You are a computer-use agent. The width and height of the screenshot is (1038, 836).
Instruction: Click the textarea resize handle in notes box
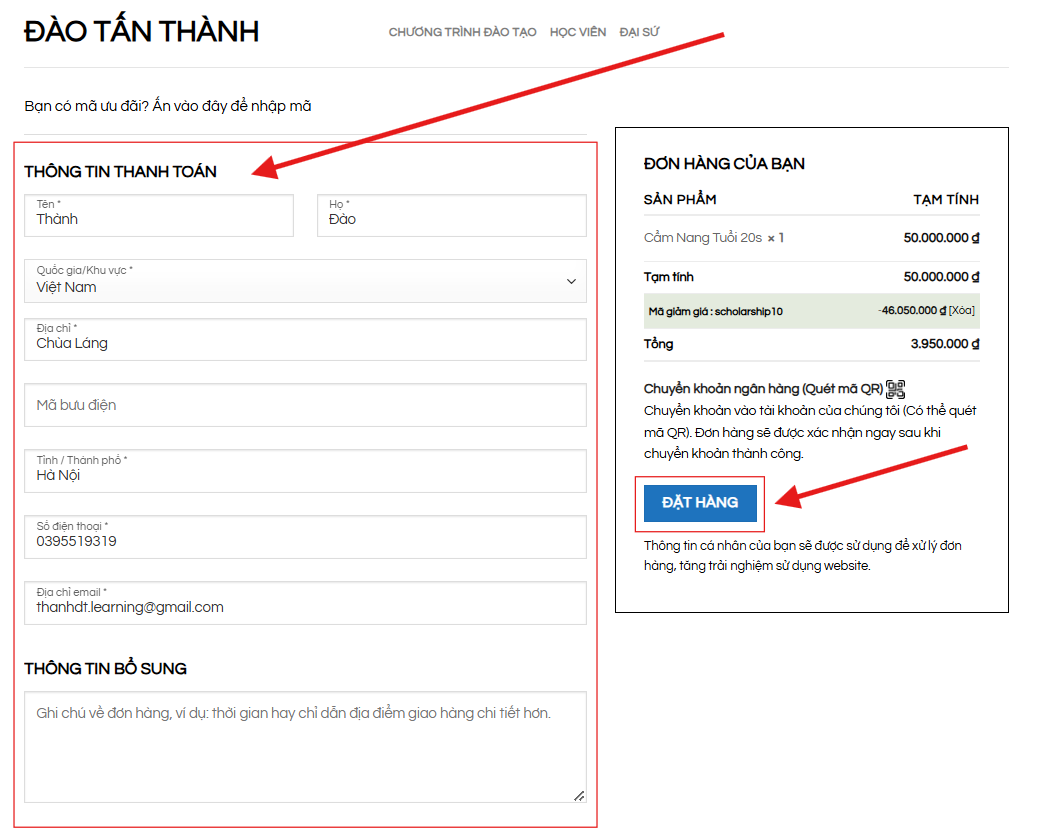(x=578, y=795)
